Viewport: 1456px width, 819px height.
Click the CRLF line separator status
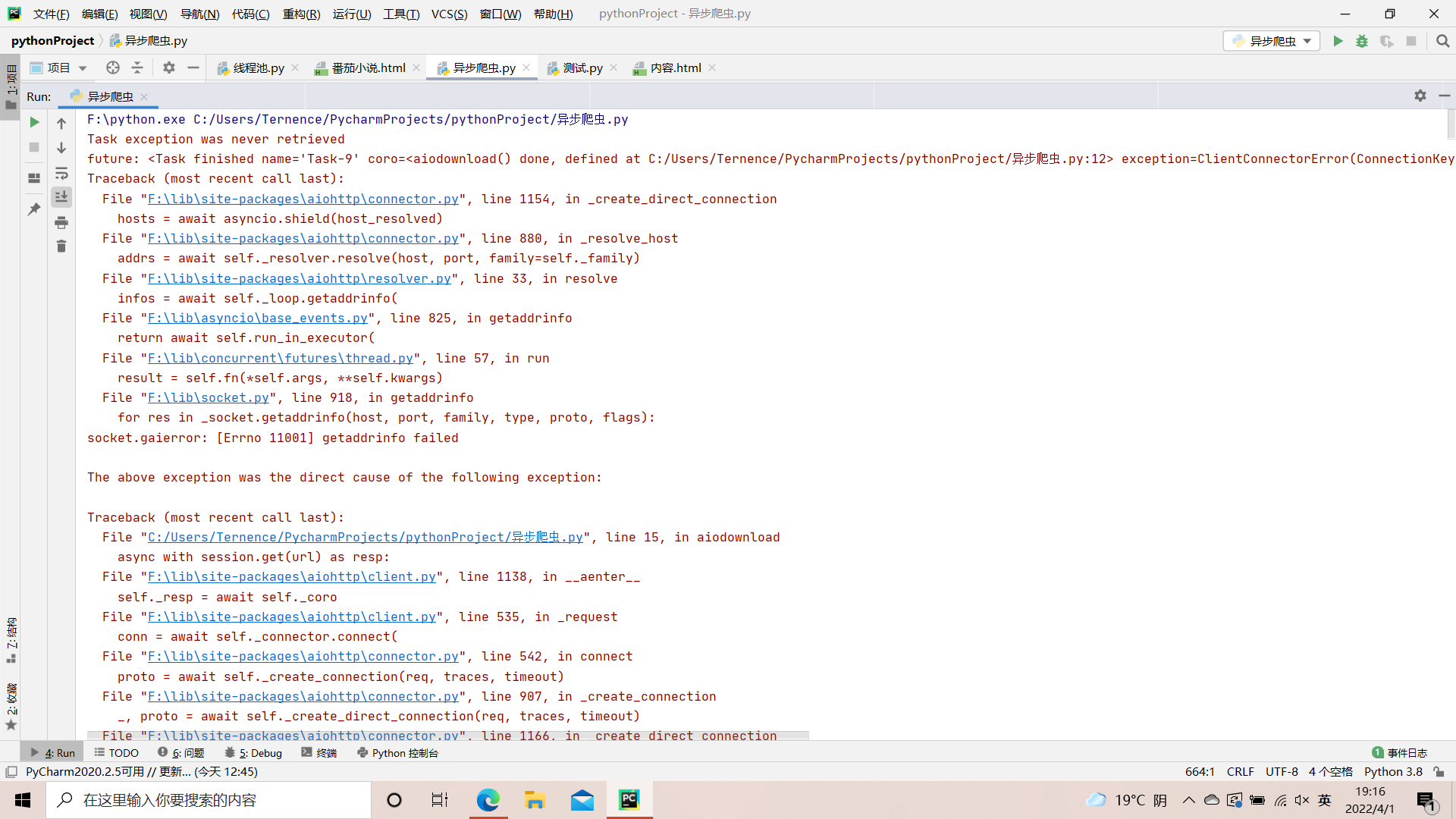pyautogui.click(x=1241, y=772)
